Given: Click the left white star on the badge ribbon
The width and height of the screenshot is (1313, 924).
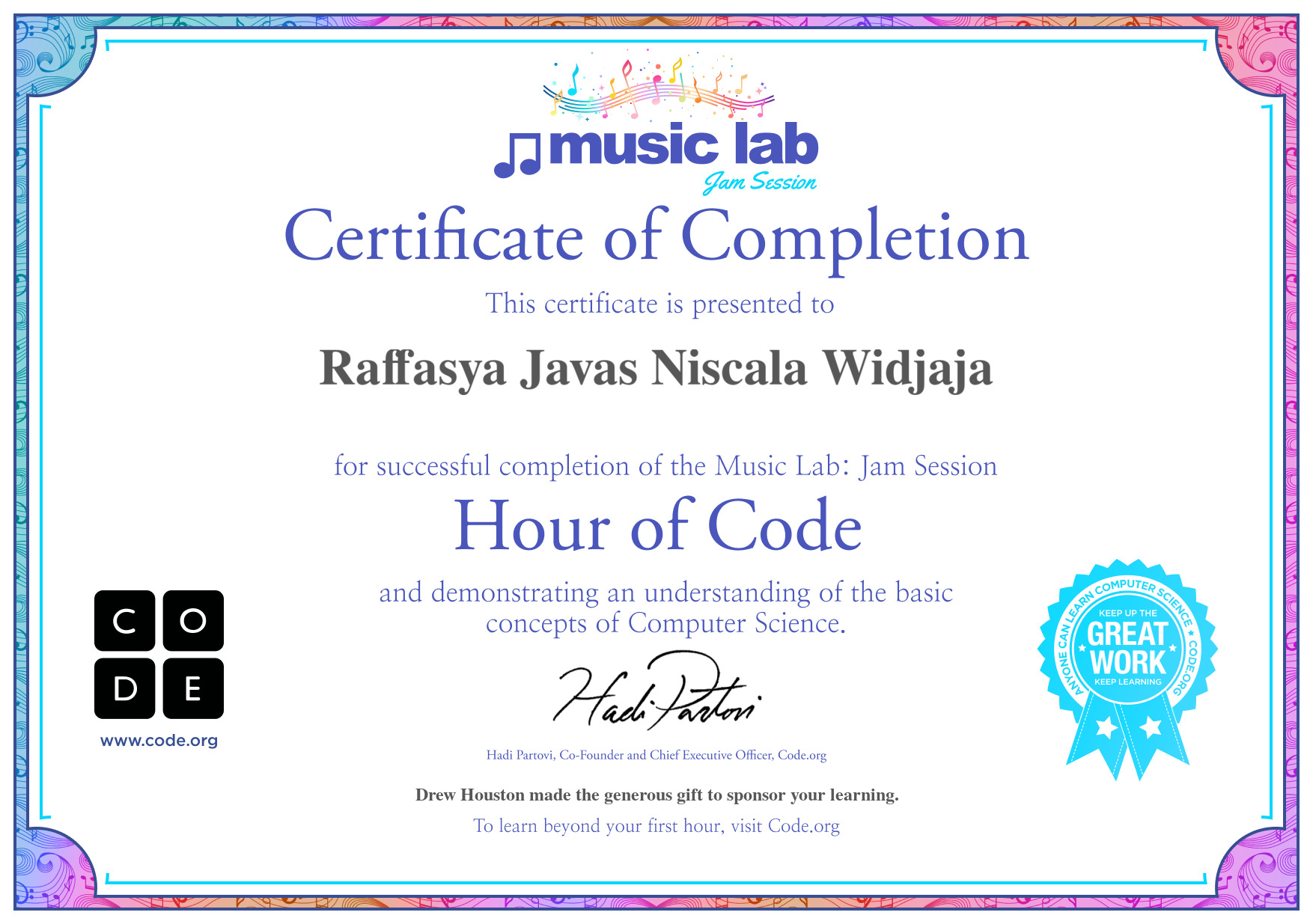Looking at the screenshot, I should 1106,726.
